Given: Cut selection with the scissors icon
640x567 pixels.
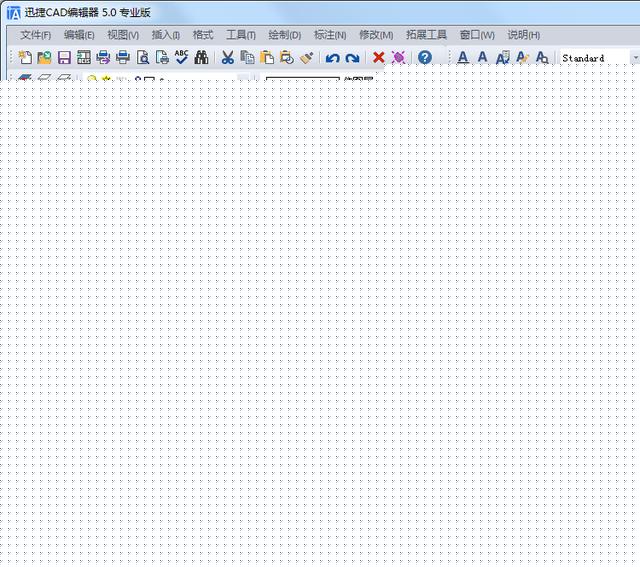Looking at the screenshot, I should point(228,57).
